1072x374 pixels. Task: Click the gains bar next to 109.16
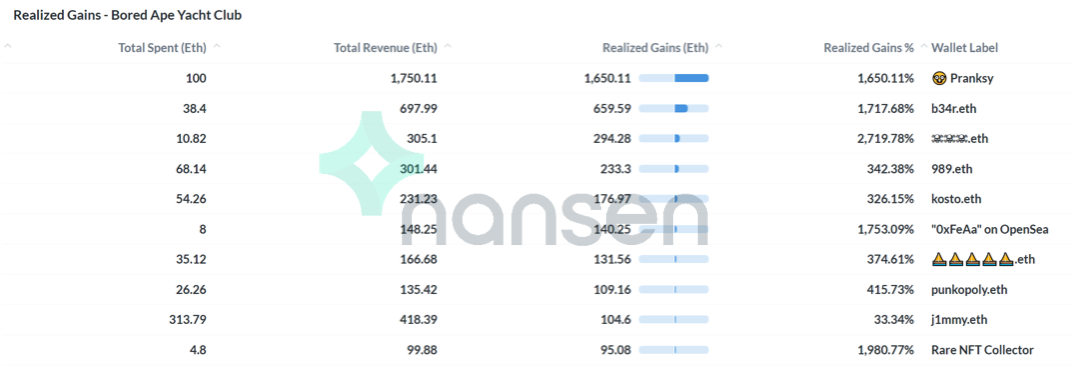tap(673, 290)
